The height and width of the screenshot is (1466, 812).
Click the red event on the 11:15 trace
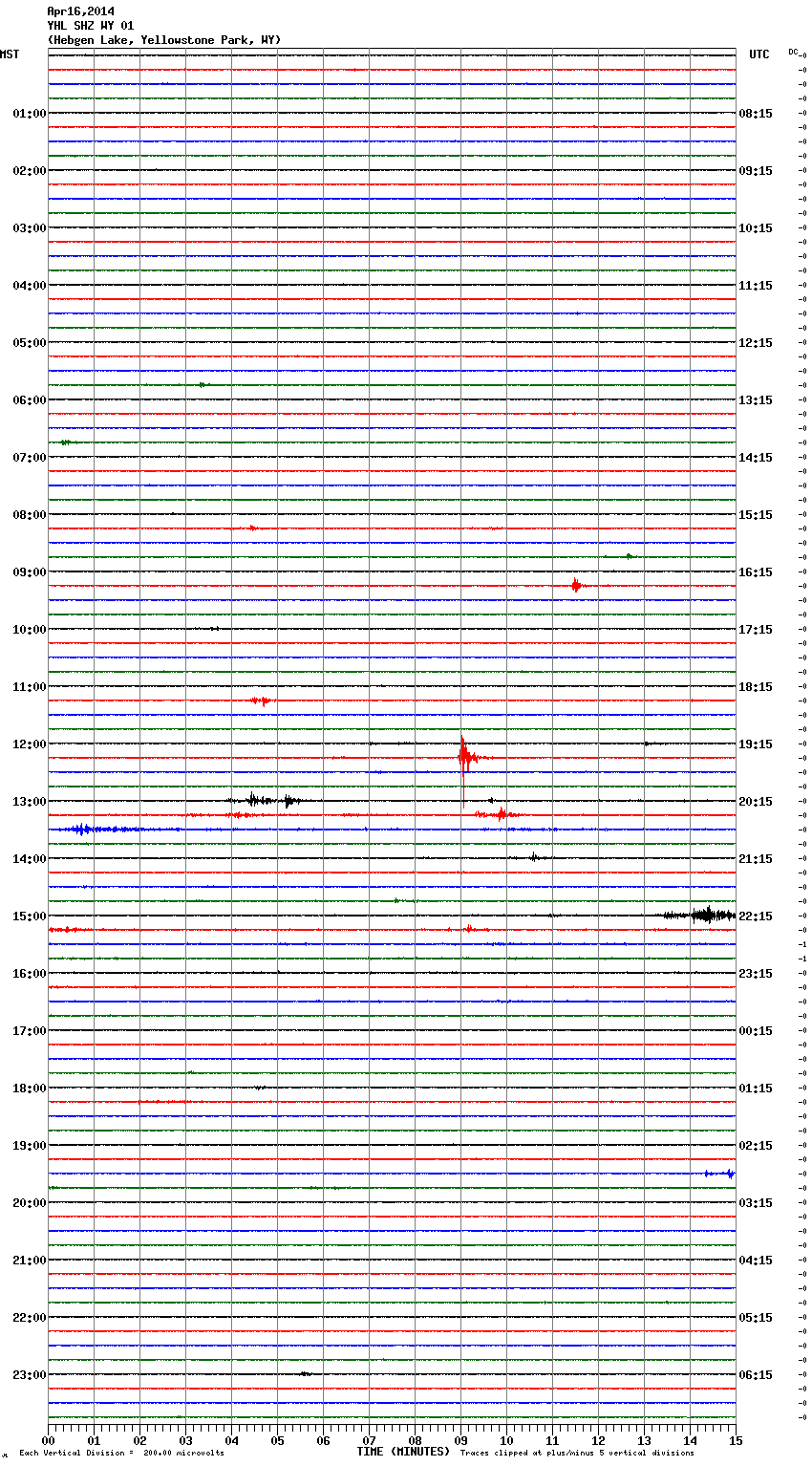[260, 701]
